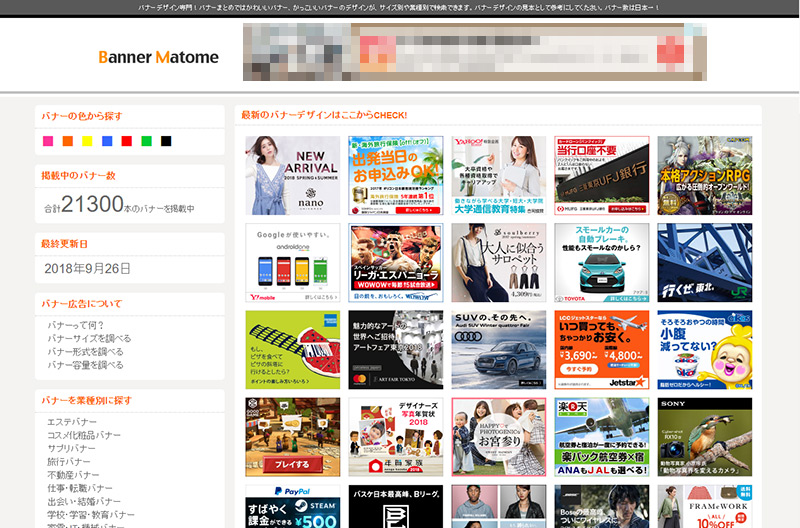Open the 仕事・転職バナー category
This screenshot has height=528, width=800.
click(80, 488)
